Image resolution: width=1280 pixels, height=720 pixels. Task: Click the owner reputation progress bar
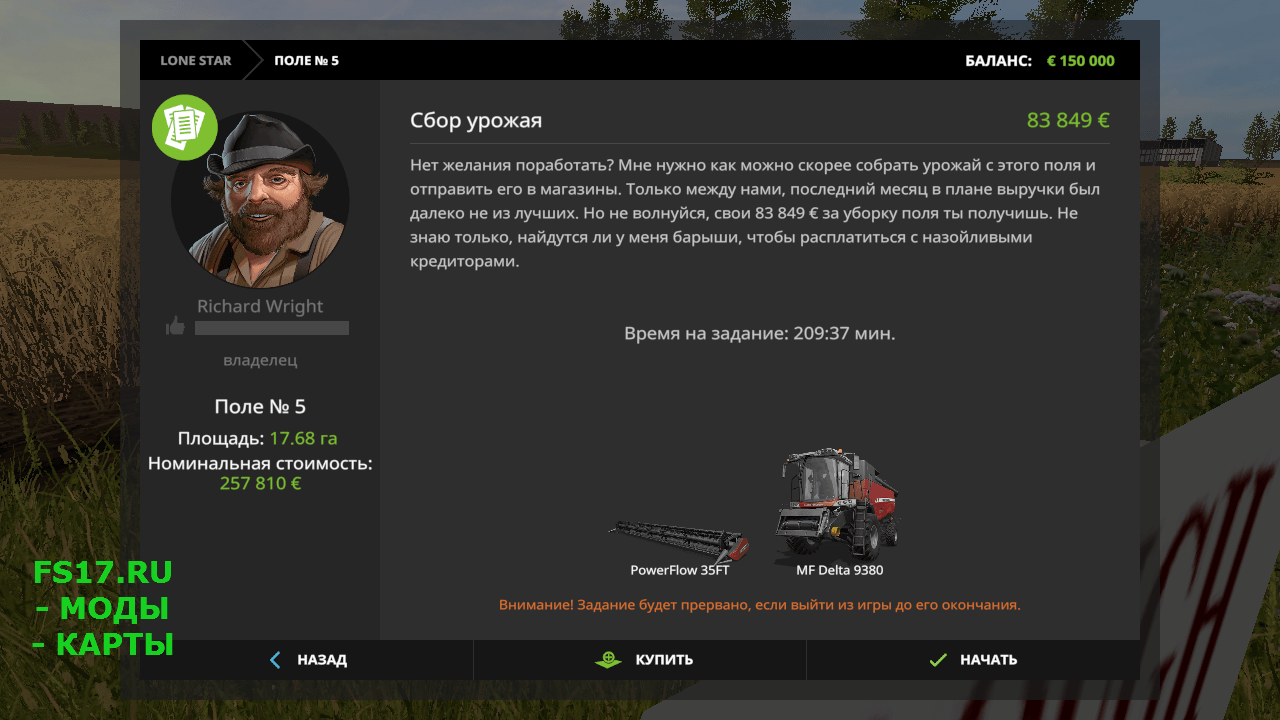tap(272, 328)
